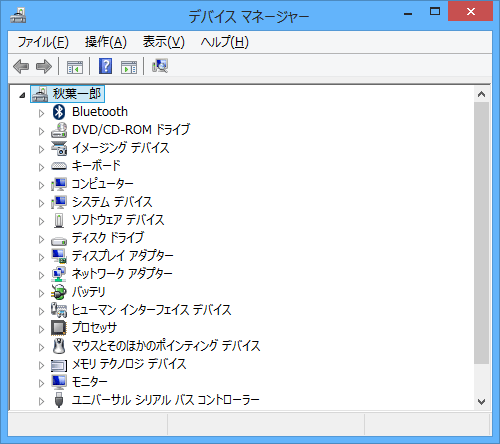Click the scrollbar down arrow

(481, 402)
